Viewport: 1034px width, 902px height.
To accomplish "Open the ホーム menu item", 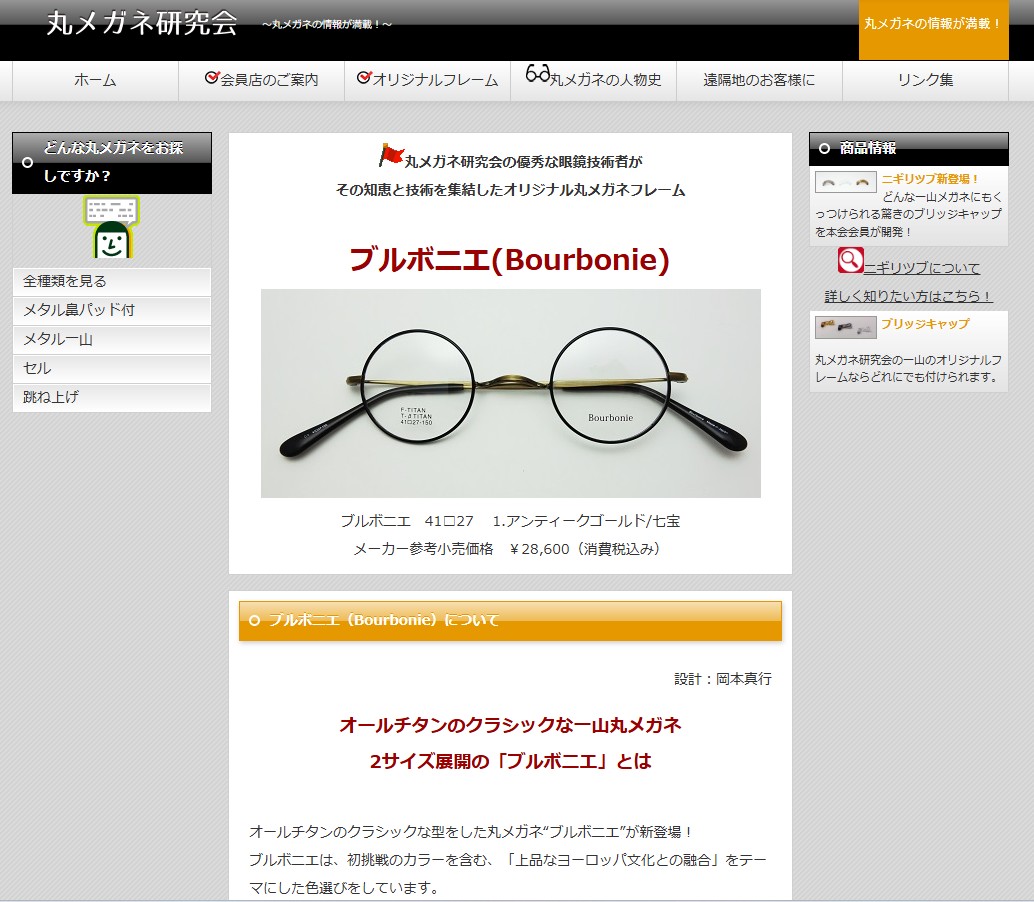I will [x=95, y=80].
